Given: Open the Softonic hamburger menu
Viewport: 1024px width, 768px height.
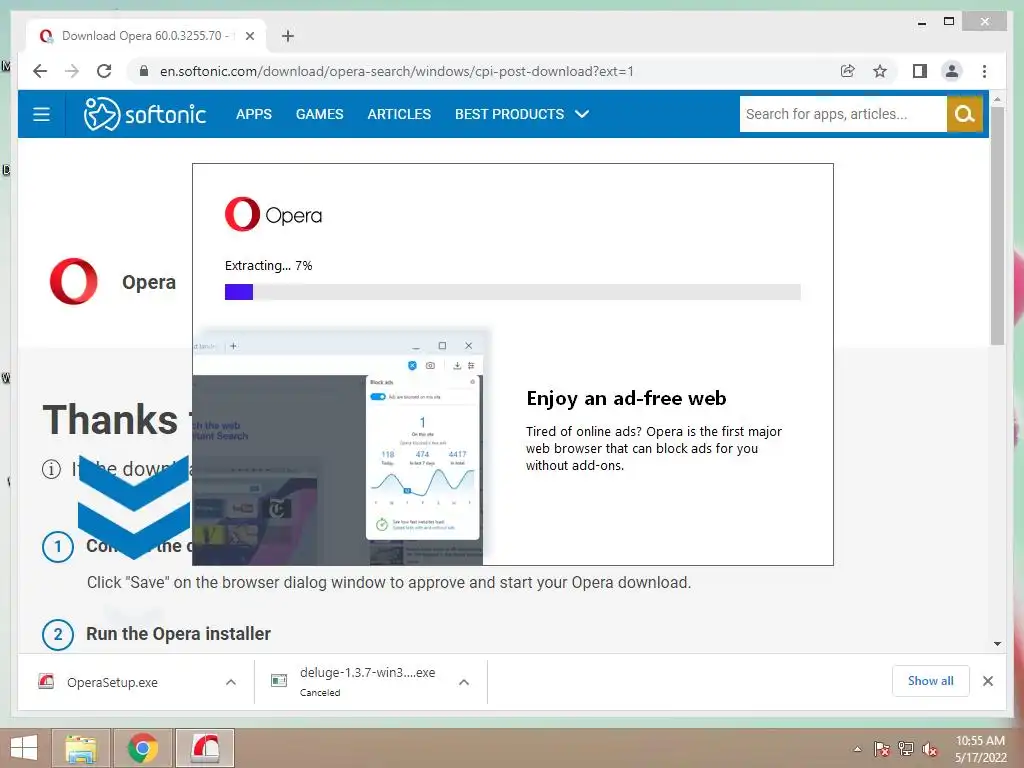Looking at the screenshot, I should [x=41, y=114].
